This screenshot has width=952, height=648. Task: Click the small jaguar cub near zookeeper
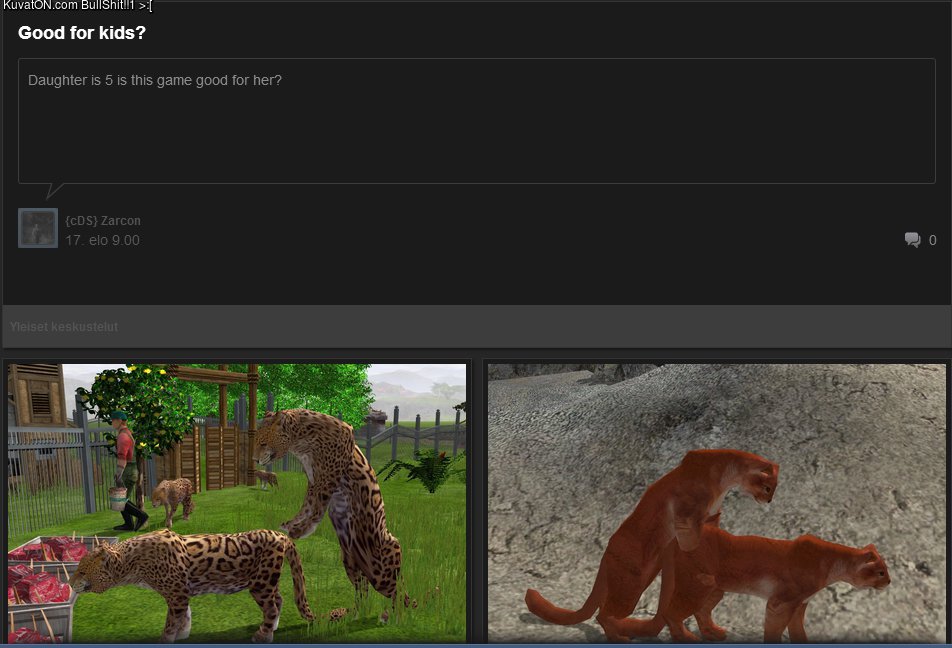(x=172, y=495)
